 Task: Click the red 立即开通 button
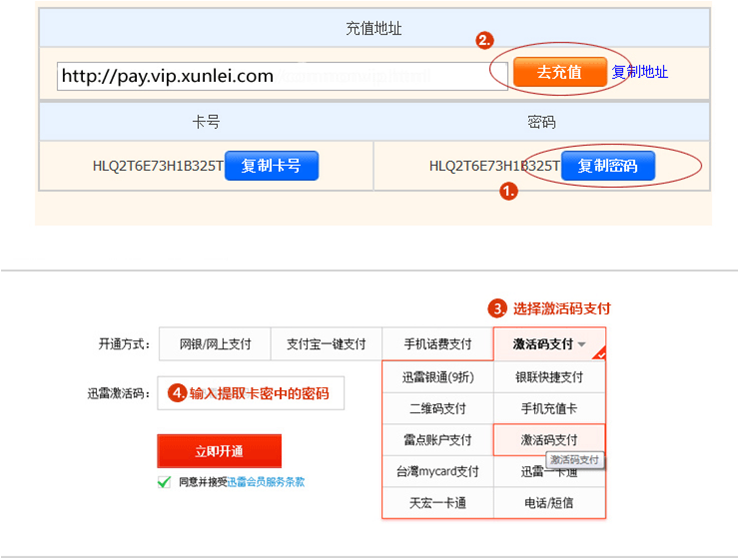[x=219, y=451]
